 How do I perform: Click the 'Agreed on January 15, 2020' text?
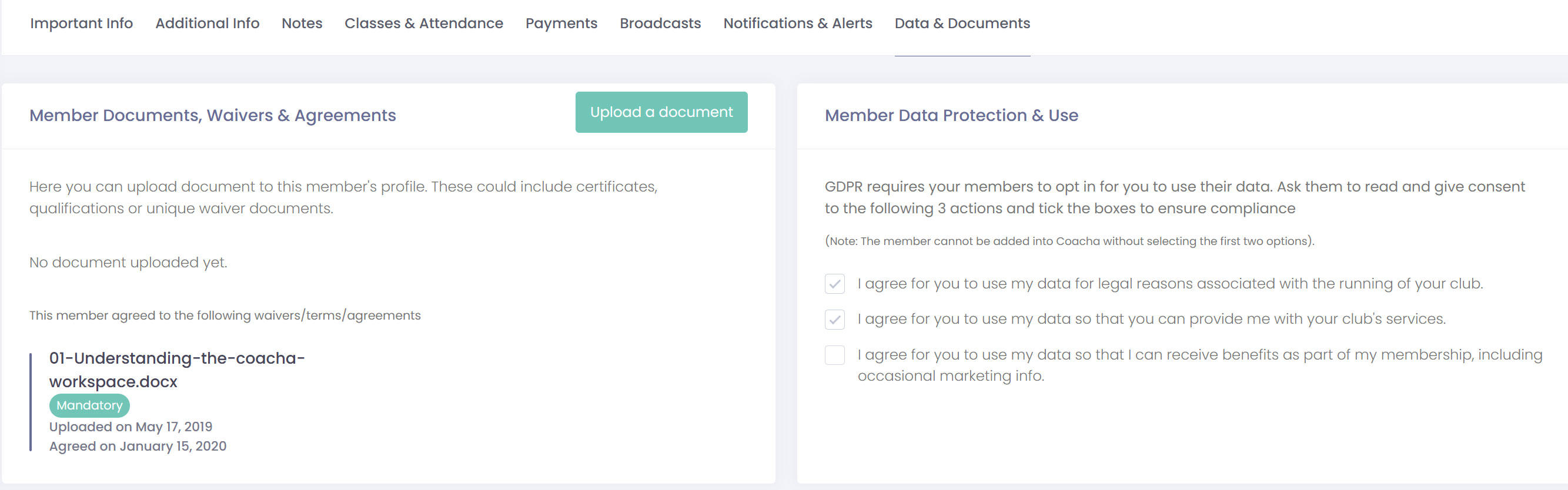point(138,446)
